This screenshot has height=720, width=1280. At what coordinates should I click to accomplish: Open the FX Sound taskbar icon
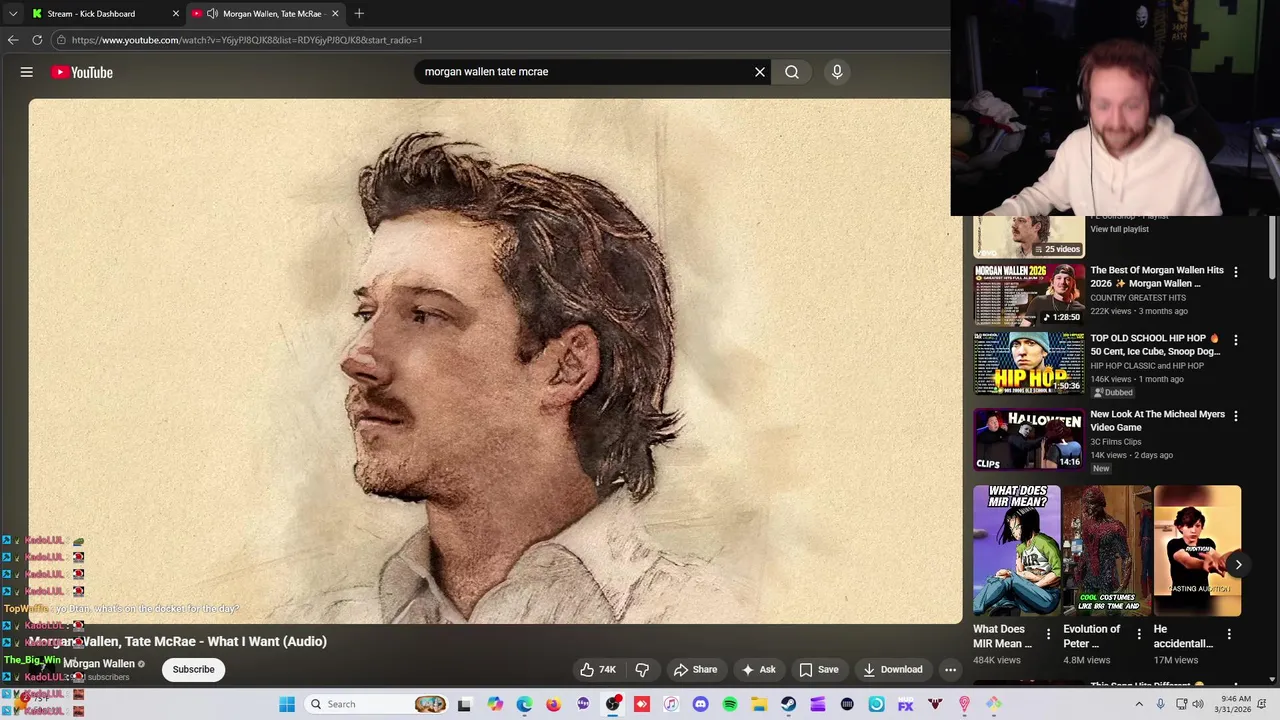906,704
